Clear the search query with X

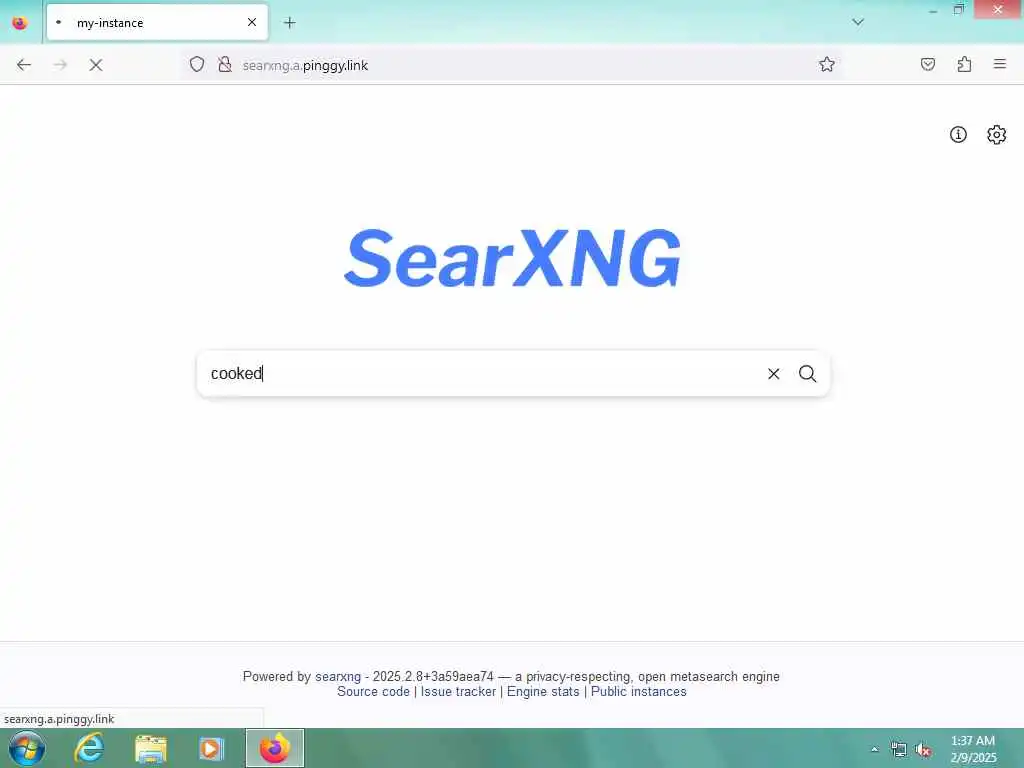tap(773, 374)
